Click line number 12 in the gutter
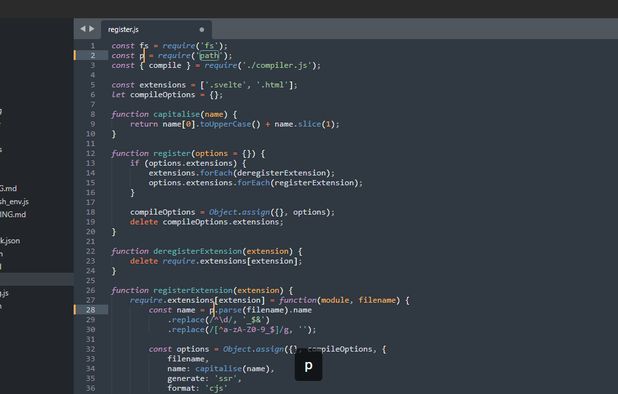Image resolution: width=618 pixels, height=394 pixels. [x=91, y=153]
